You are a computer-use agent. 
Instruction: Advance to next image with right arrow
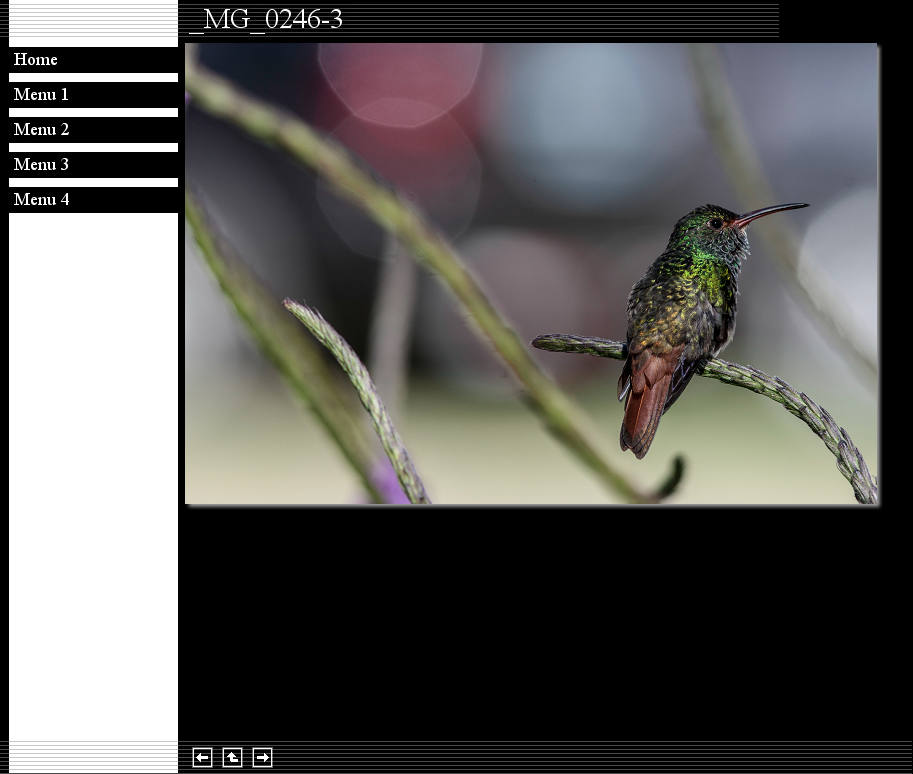click(x=262, y=758)
